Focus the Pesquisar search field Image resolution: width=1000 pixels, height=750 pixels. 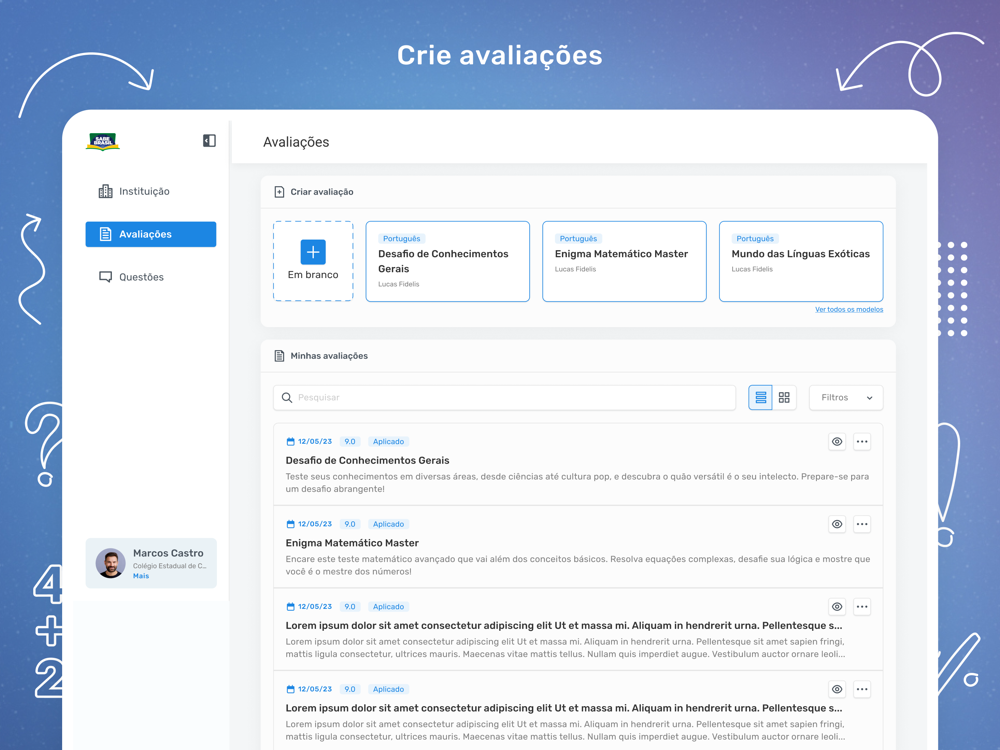pyautogui.click(x=504, y=397)
